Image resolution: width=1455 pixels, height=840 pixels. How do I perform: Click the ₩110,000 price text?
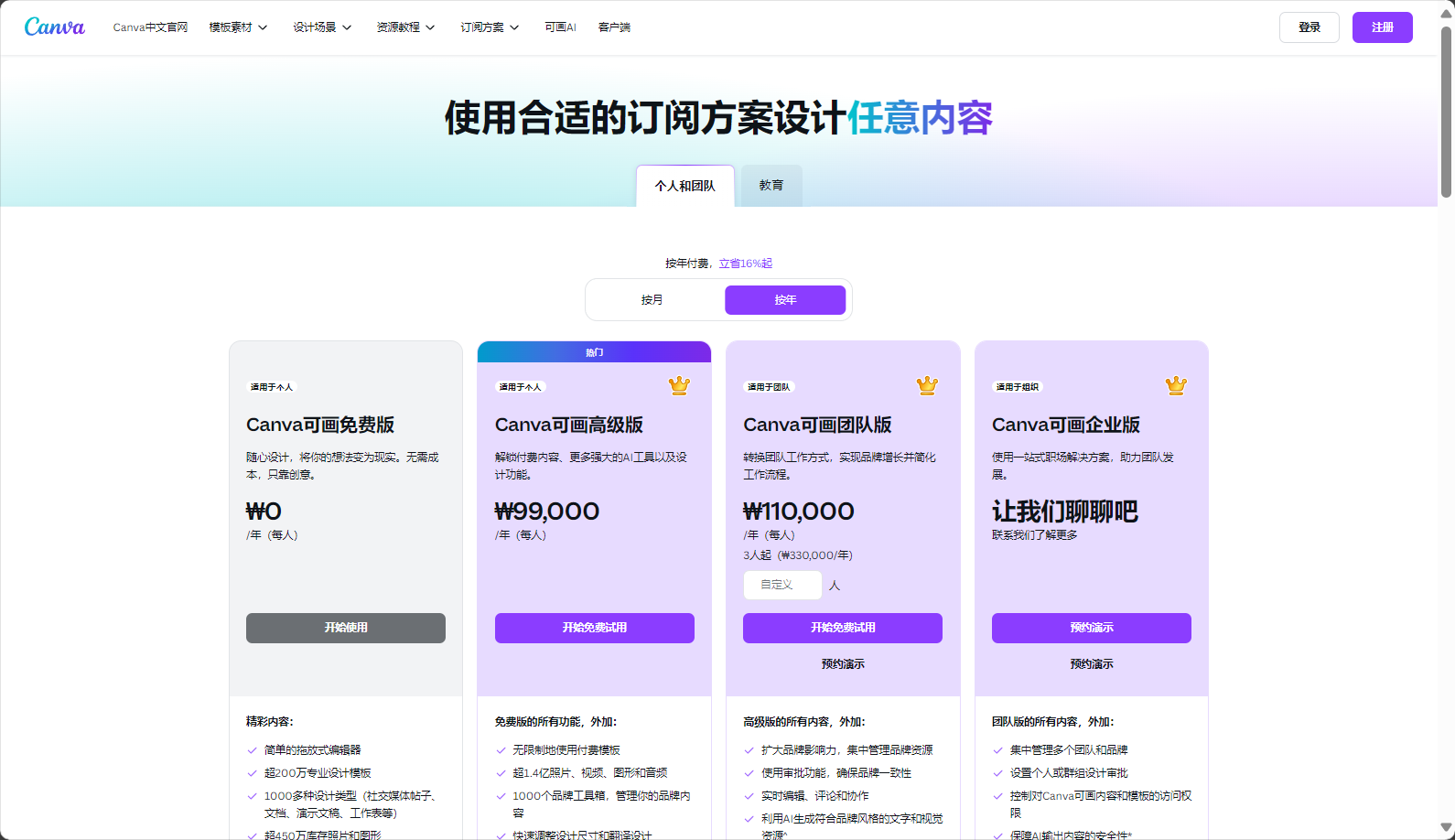click(x=799, y=512)
